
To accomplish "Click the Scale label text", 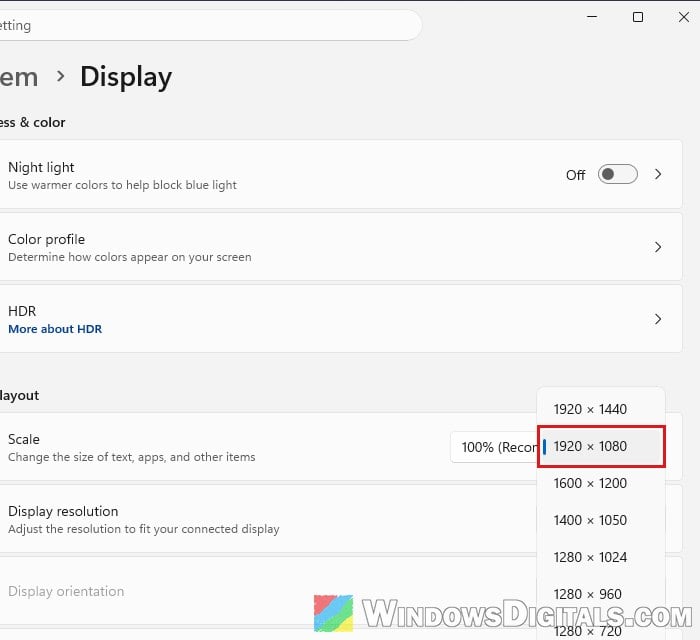I will pyautogui.click(x=24, y=439).
